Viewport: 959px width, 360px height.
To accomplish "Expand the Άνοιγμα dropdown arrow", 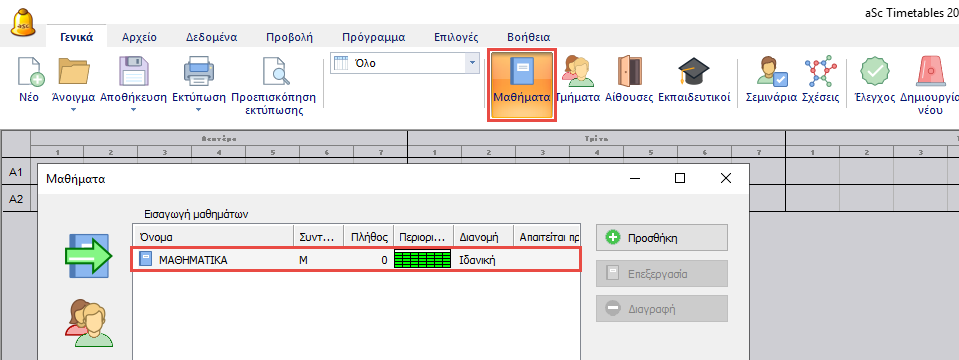I will [x=73, y=111].
